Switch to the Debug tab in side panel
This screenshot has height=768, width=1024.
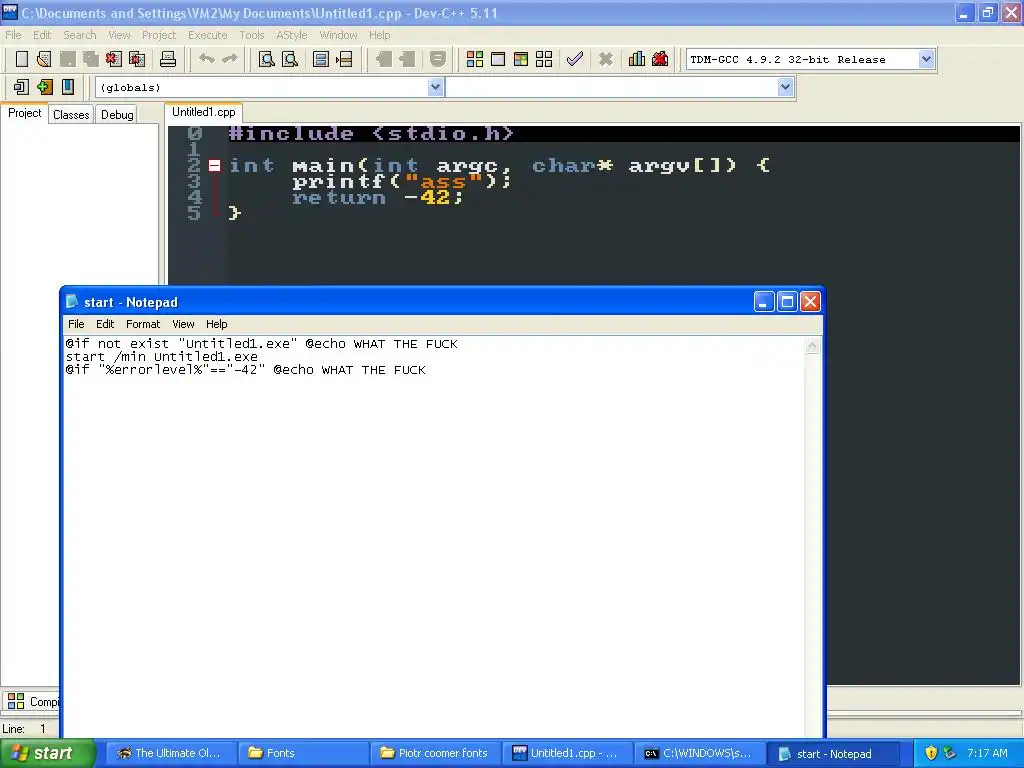(x=117, y=115)
